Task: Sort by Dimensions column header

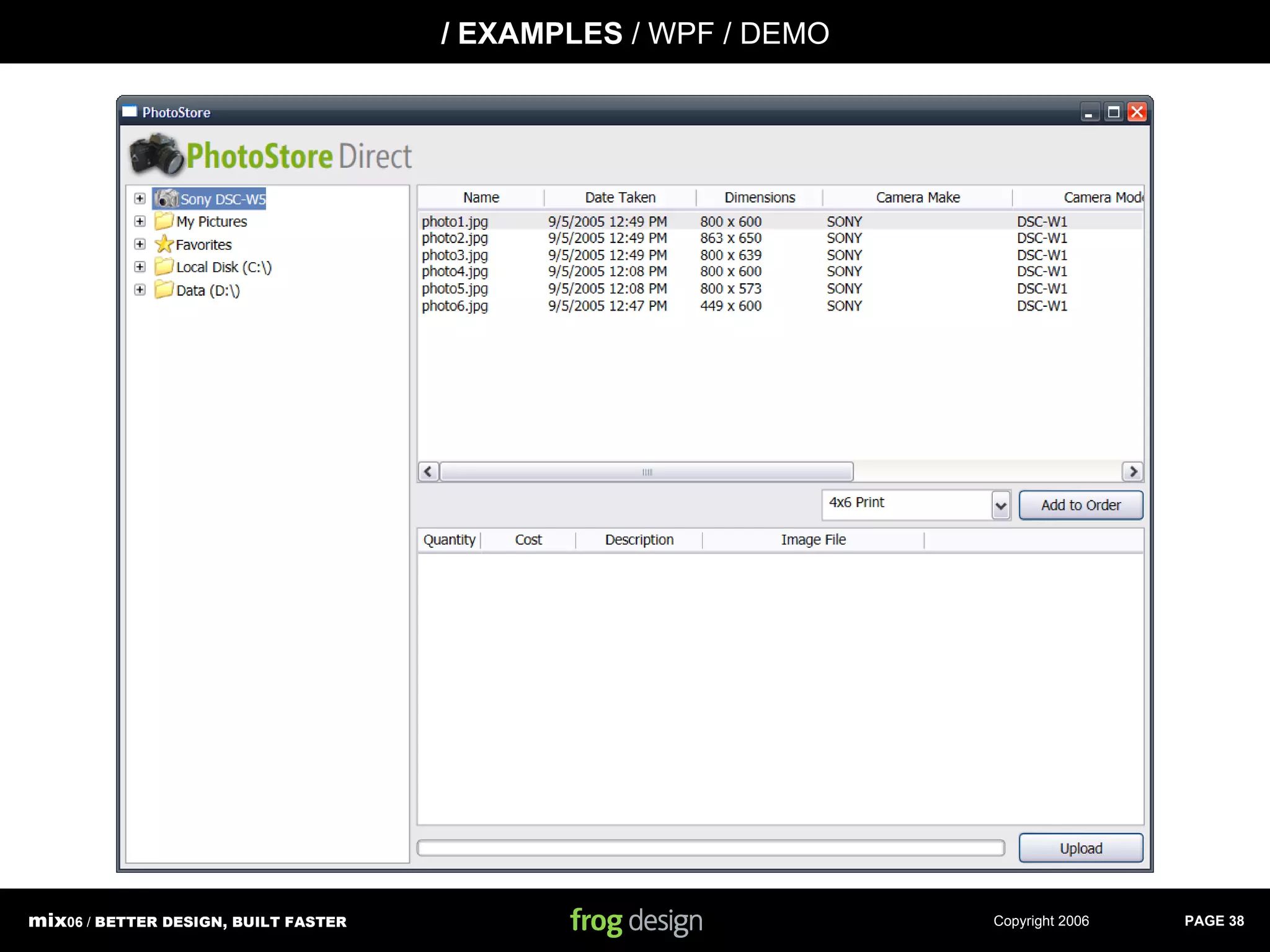Action: tap(760, 198)
